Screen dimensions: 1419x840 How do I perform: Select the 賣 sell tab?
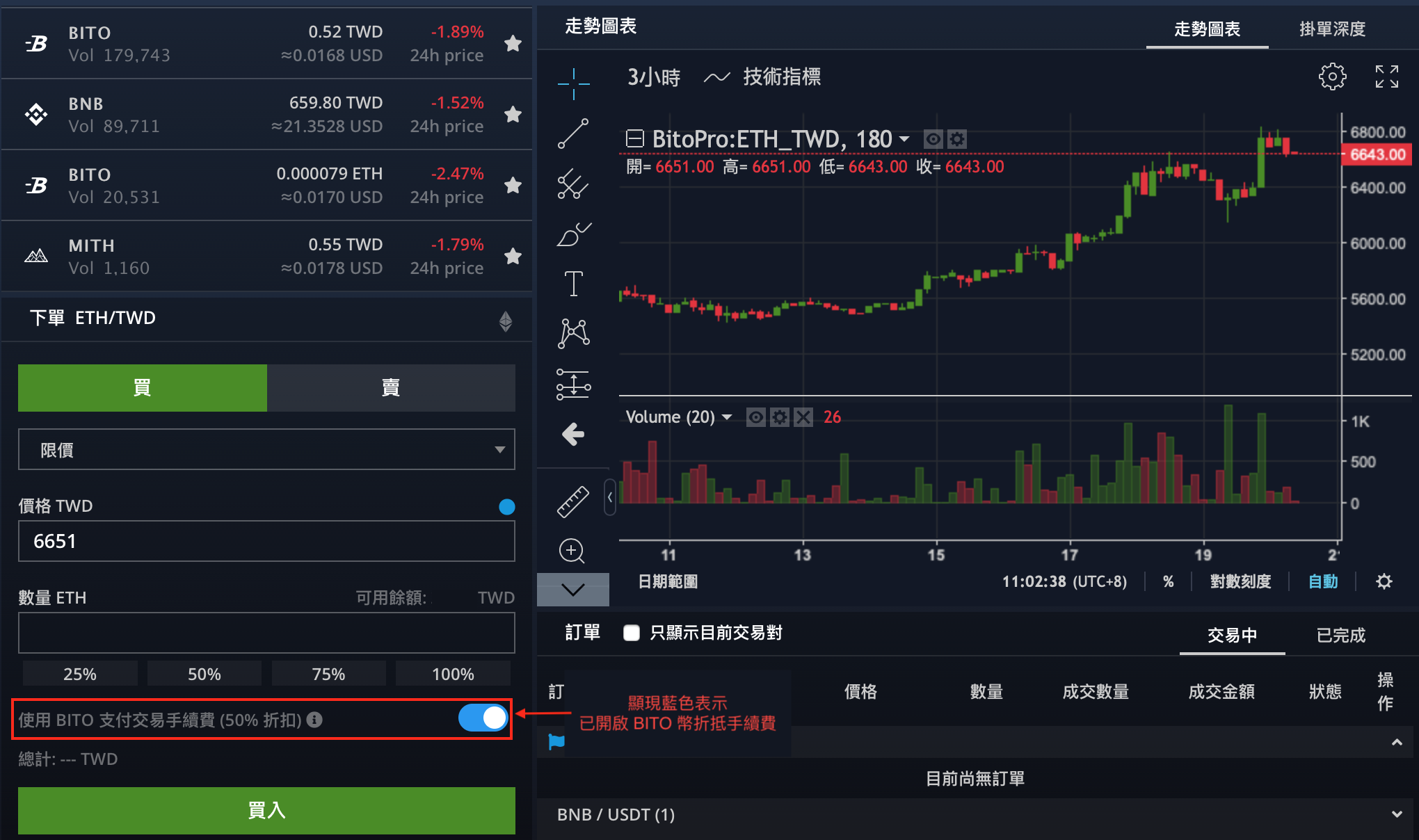tap(391, 387)
